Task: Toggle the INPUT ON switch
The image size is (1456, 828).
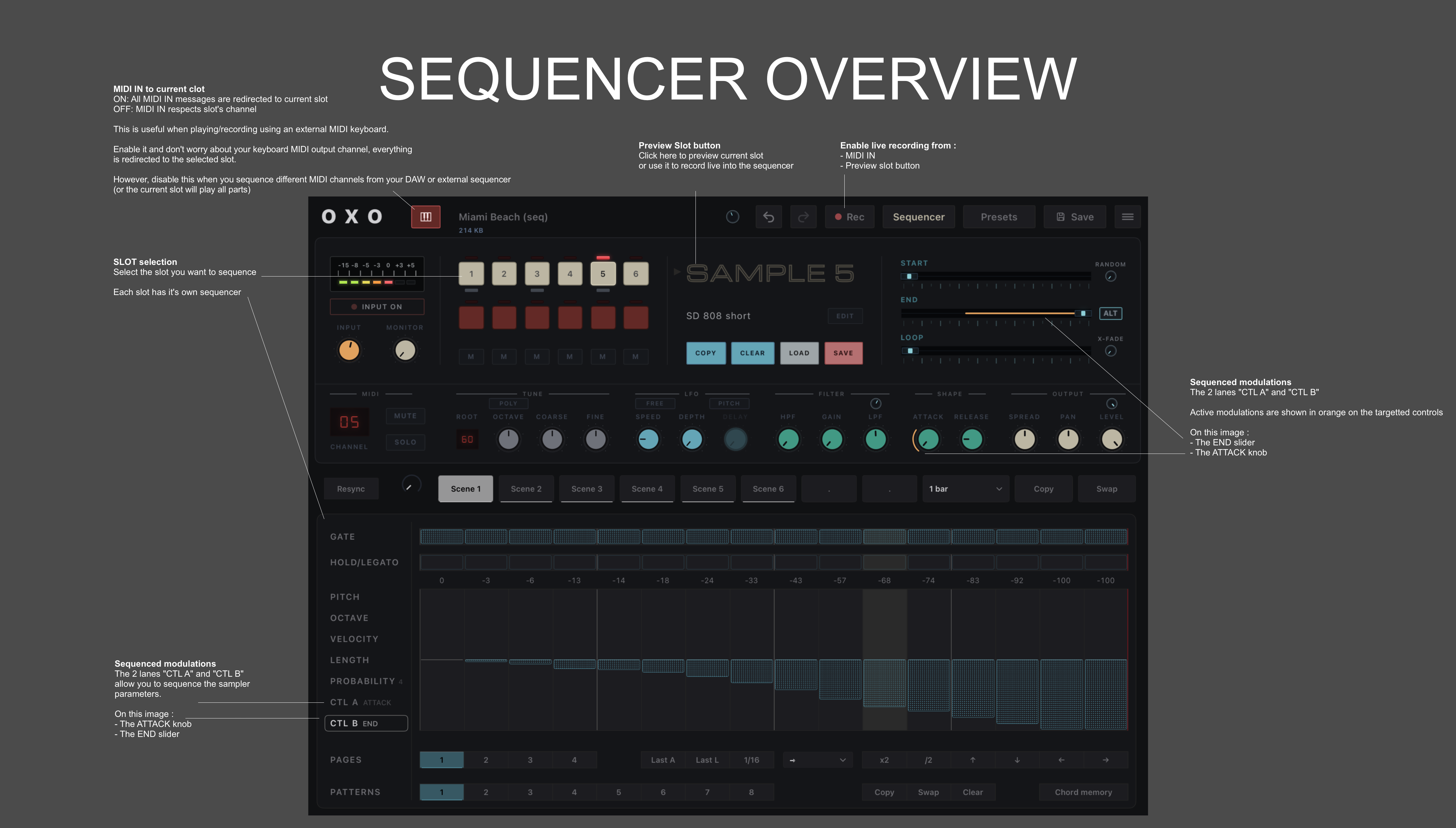Action: point(376,307)
